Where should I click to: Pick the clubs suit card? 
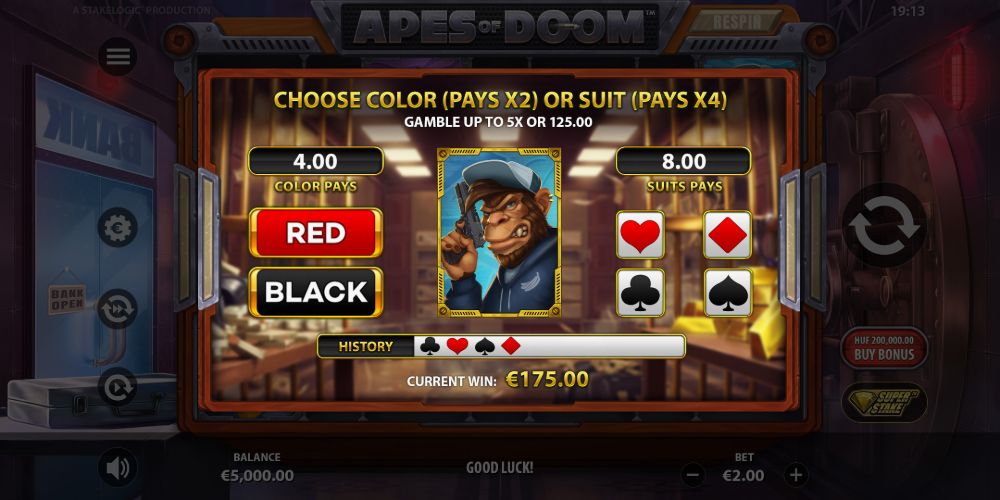click(640, 293)
